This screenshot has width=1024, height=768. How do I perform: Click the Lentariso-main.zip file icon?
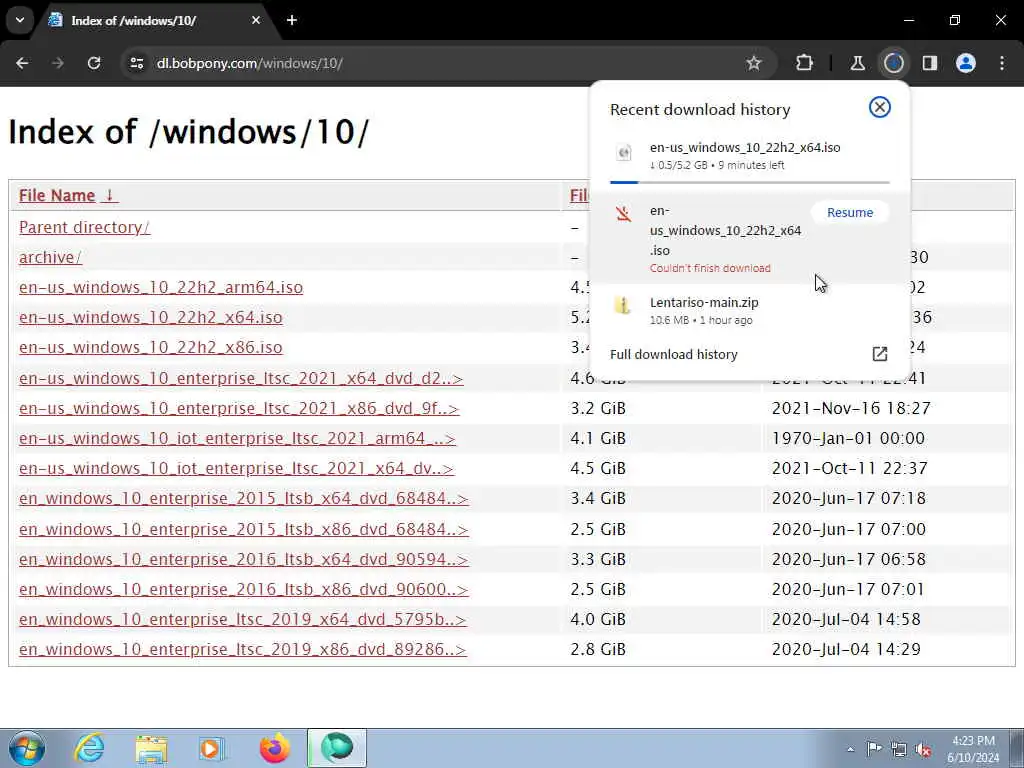click(x=624, y=306)
